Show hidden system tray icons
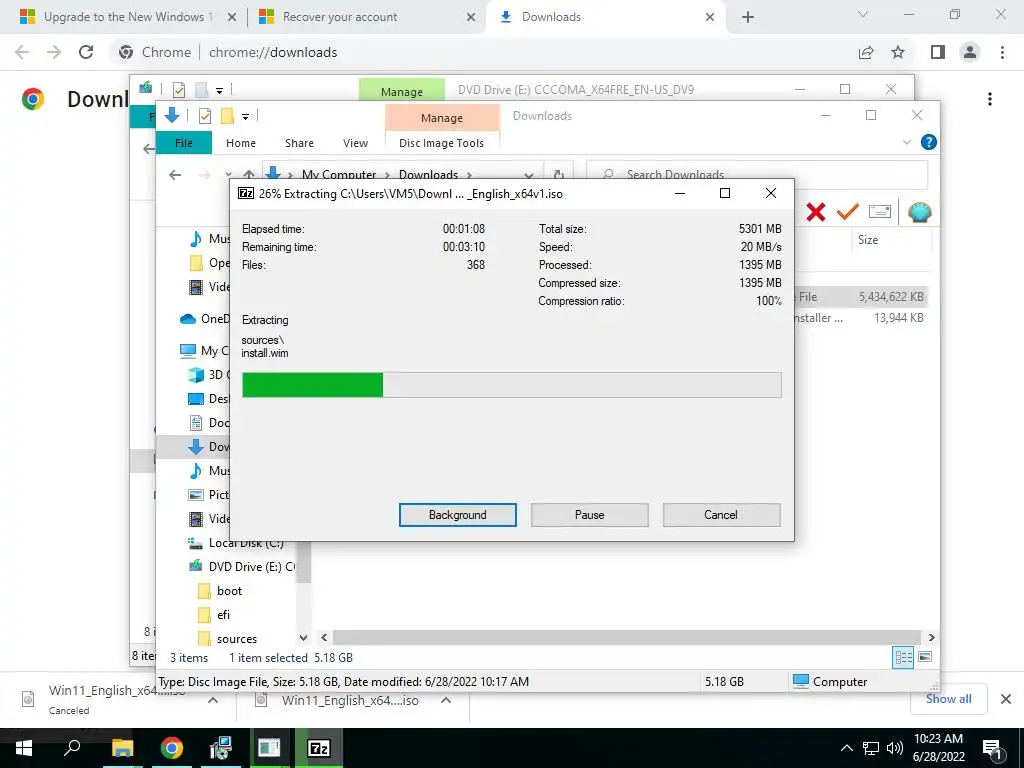This screenshot has height=768, width=1024. [846, 748]
